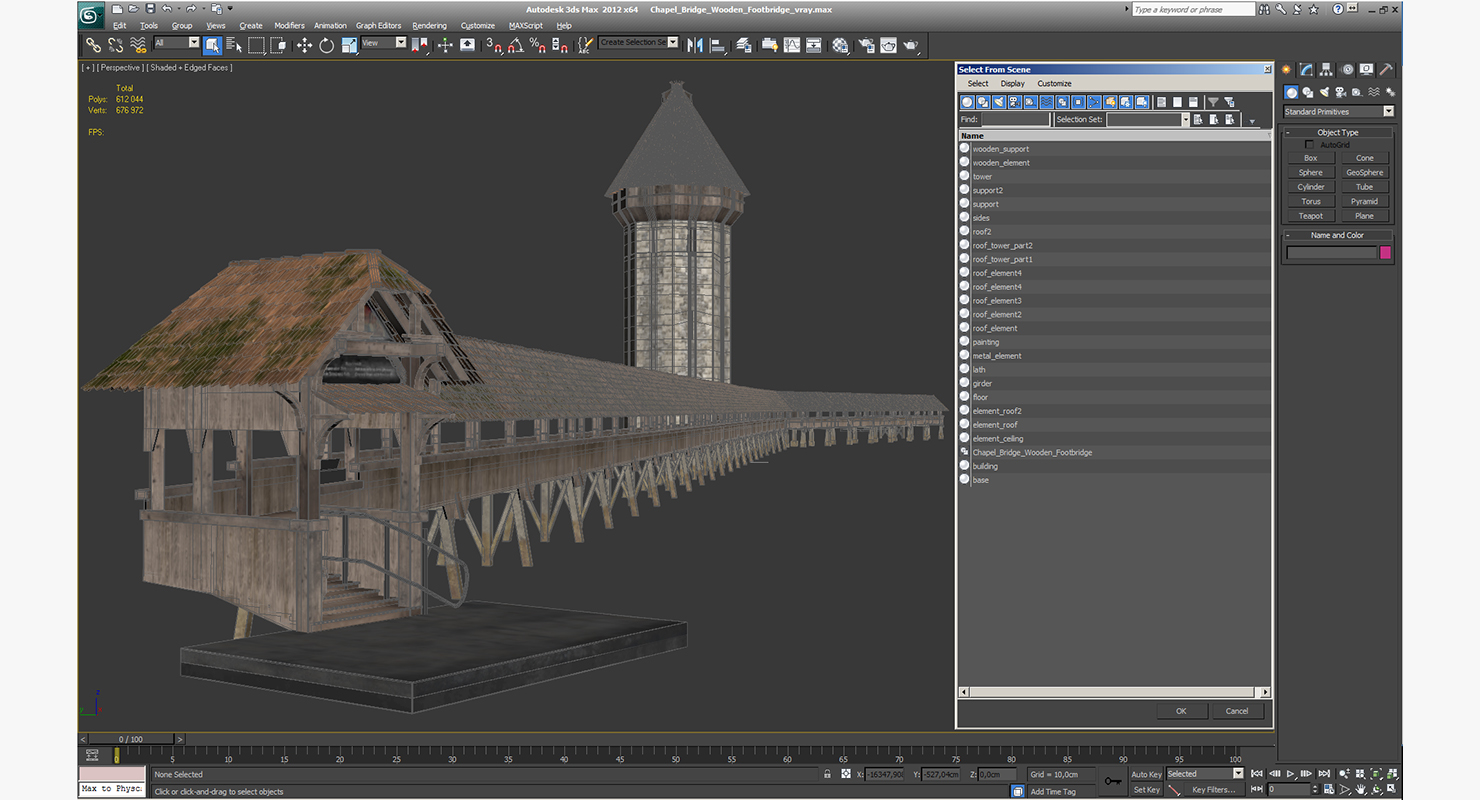Open the reference coordinate 'View' dropdown

[384, 43]
